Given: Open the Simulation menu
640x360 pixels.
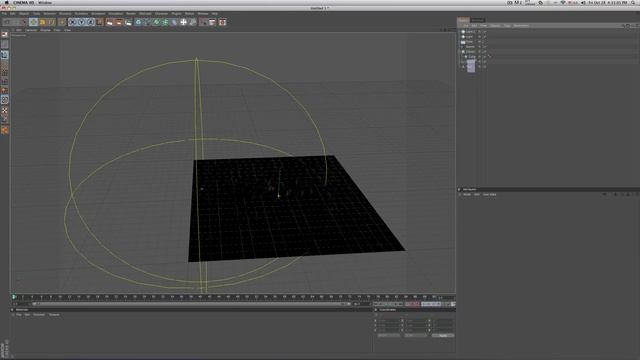Looking at the screenshot, I should [116, 13].
